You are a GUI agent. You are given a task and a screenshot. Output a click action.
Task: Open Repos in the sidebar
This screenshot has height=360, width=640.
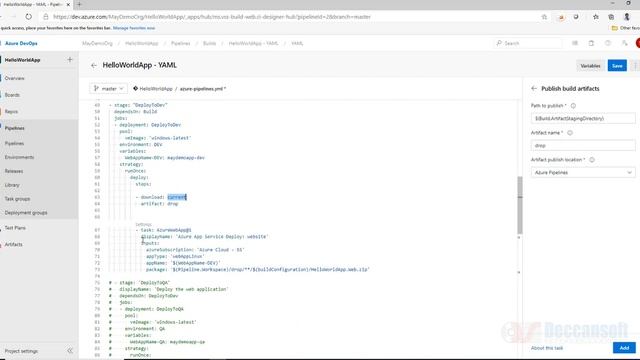(x=11, y=111)
